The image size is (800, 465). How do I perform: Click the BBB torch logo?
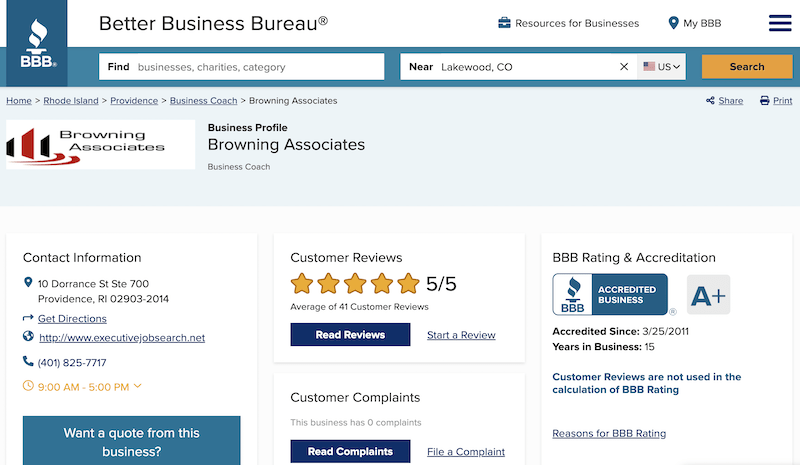point(37,43)
